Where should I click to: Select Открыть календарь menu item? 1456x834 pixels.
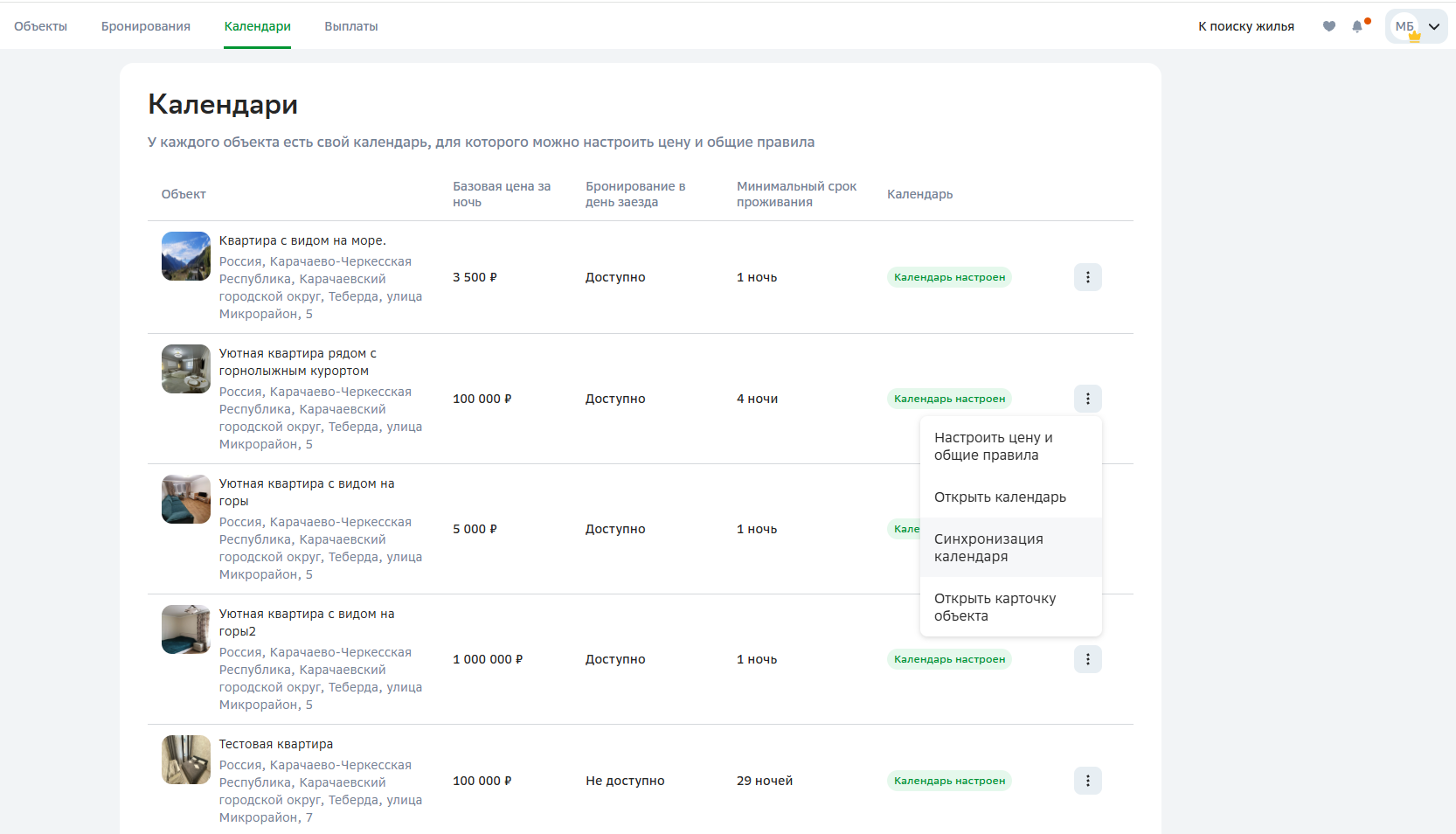point(1000,497)
